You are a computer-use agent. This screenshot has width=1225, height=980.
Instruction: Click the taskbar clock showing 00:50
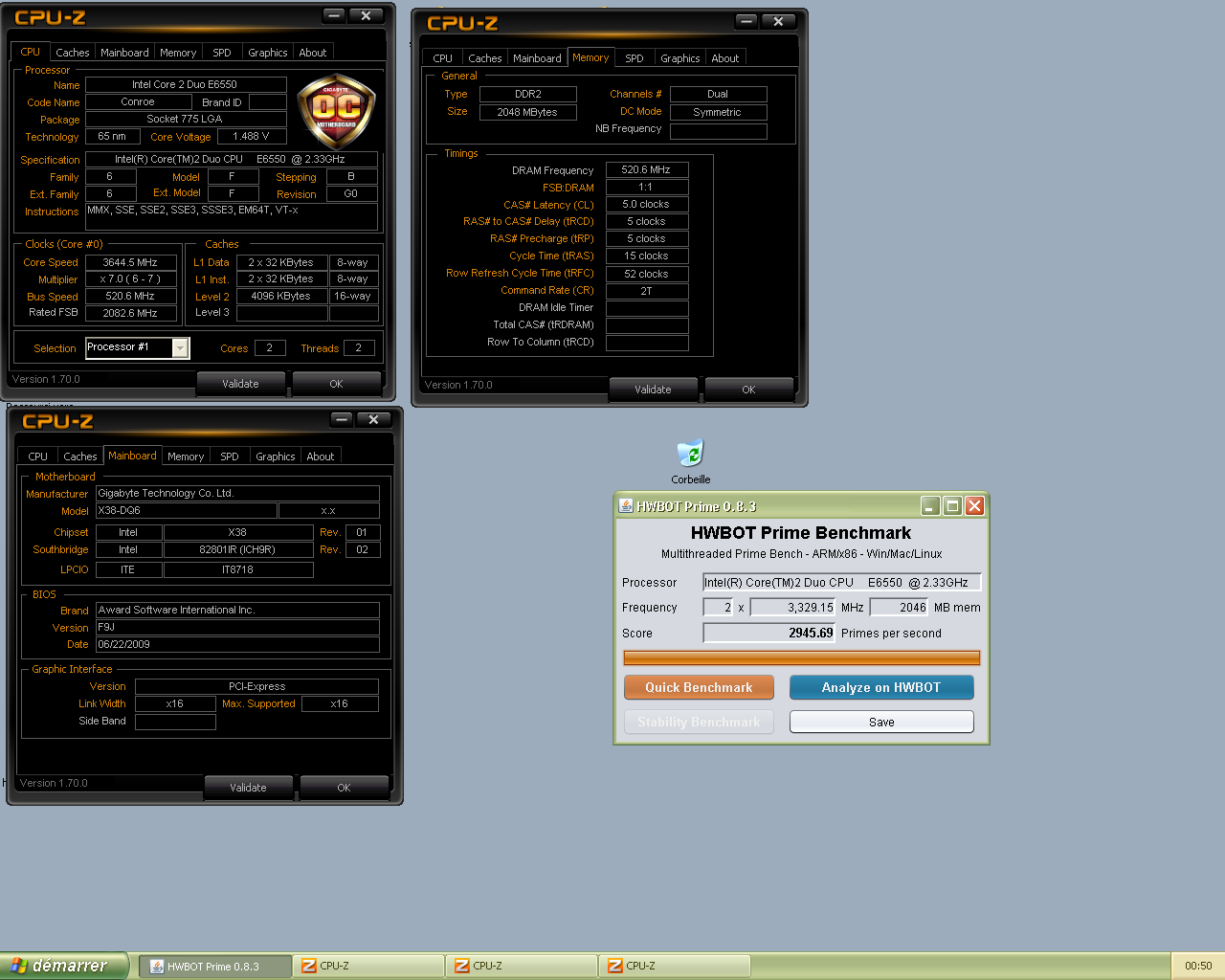(x=1198, y=966)
